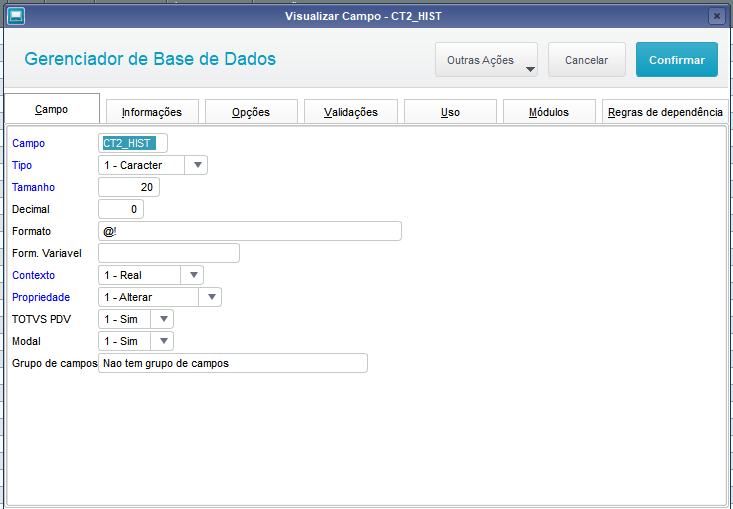
Task: Click the Formato field with @!
Action: [x=250, y=231]
